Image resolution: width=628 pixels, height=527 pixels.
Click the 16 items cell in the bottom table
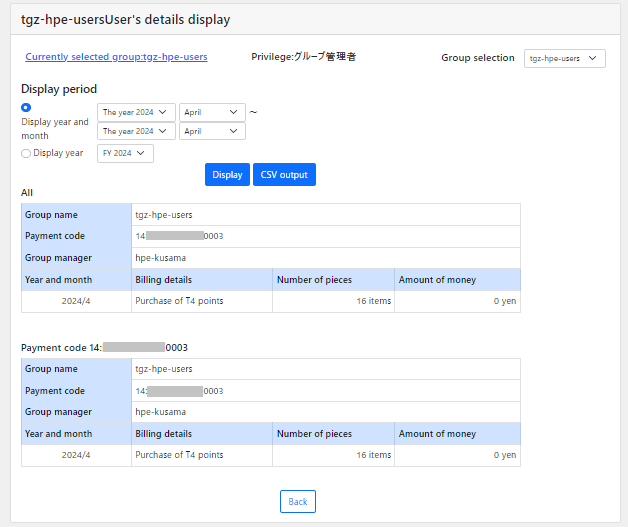373,455
